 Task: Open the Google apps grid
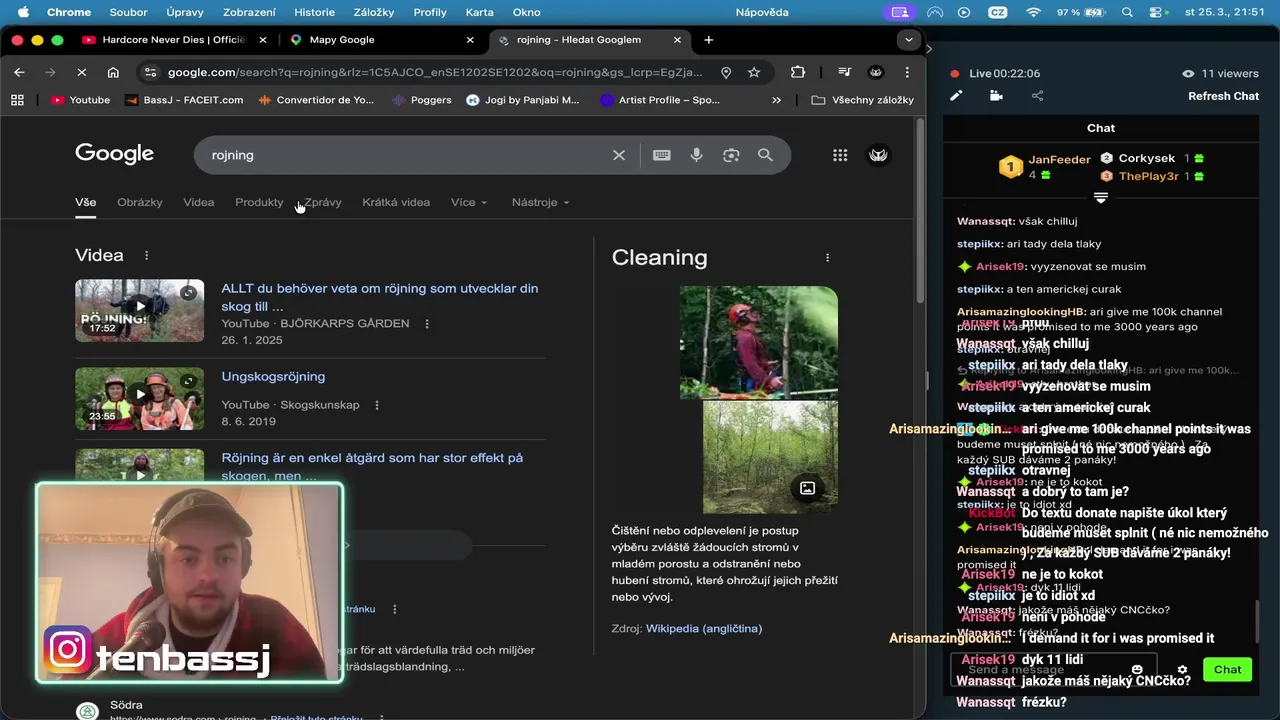(x=840, y=155)
